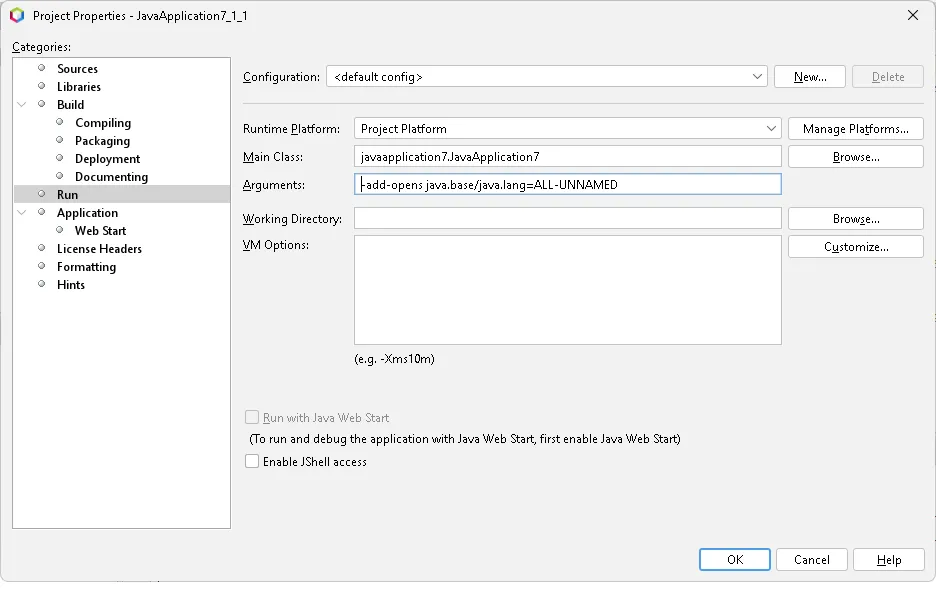The image size is (936, 600).
Task: Go to Web Start category
Action: (x=100, y=231)
